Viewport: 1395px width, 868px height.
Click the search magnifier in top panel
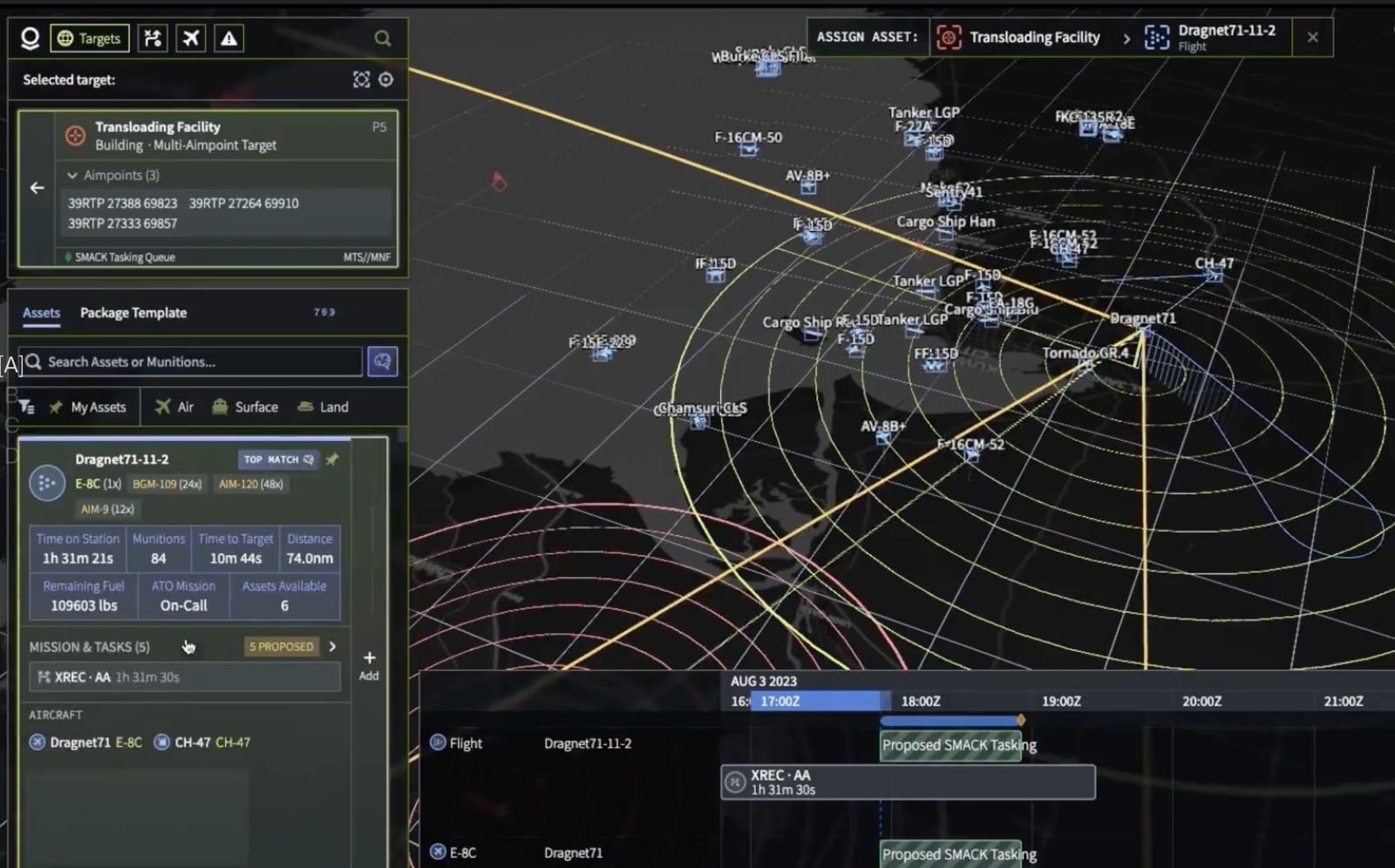pyautogui.click(x=383, y=38)
